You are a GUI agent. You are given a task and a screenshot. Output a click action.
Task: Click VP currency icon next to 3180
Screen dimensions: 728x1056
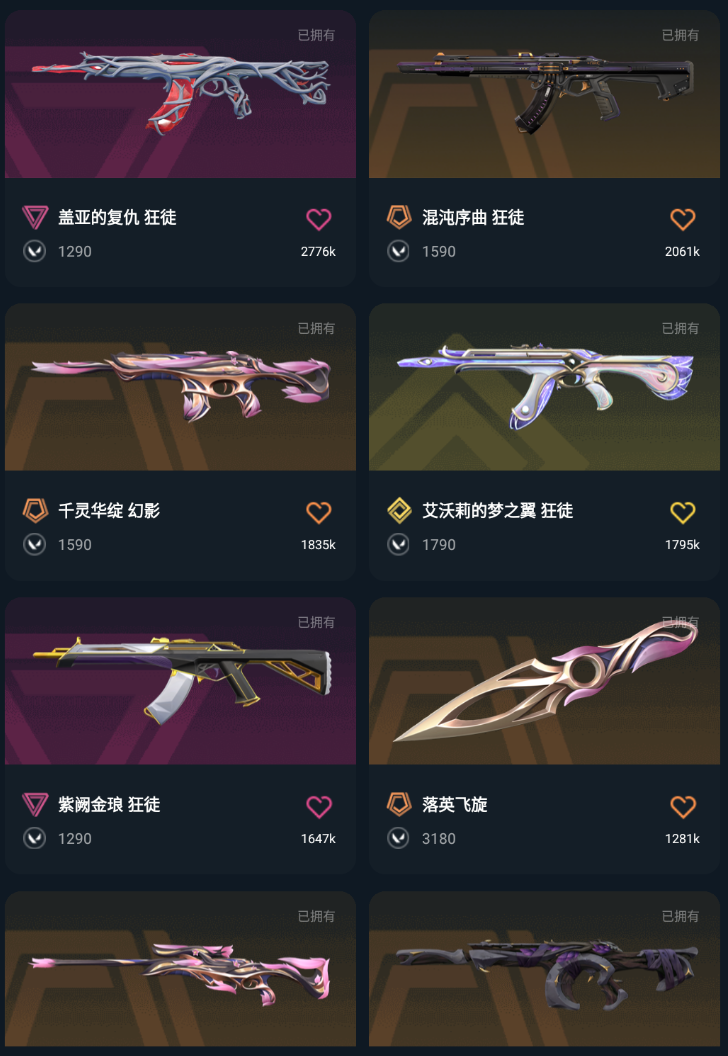point(398,838)
